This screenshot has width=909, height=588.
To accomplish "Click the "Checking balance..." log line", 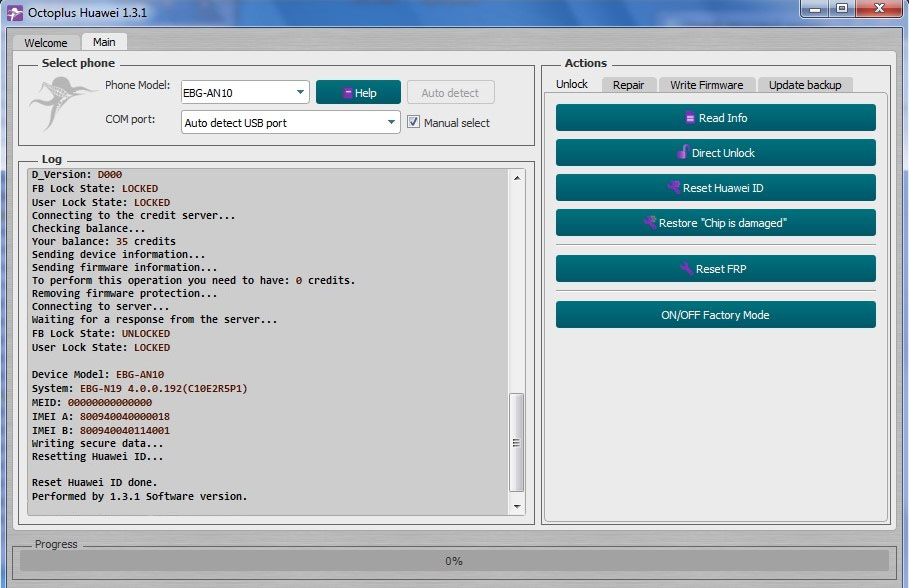I will pyautogui.click(x=89, y=228).
